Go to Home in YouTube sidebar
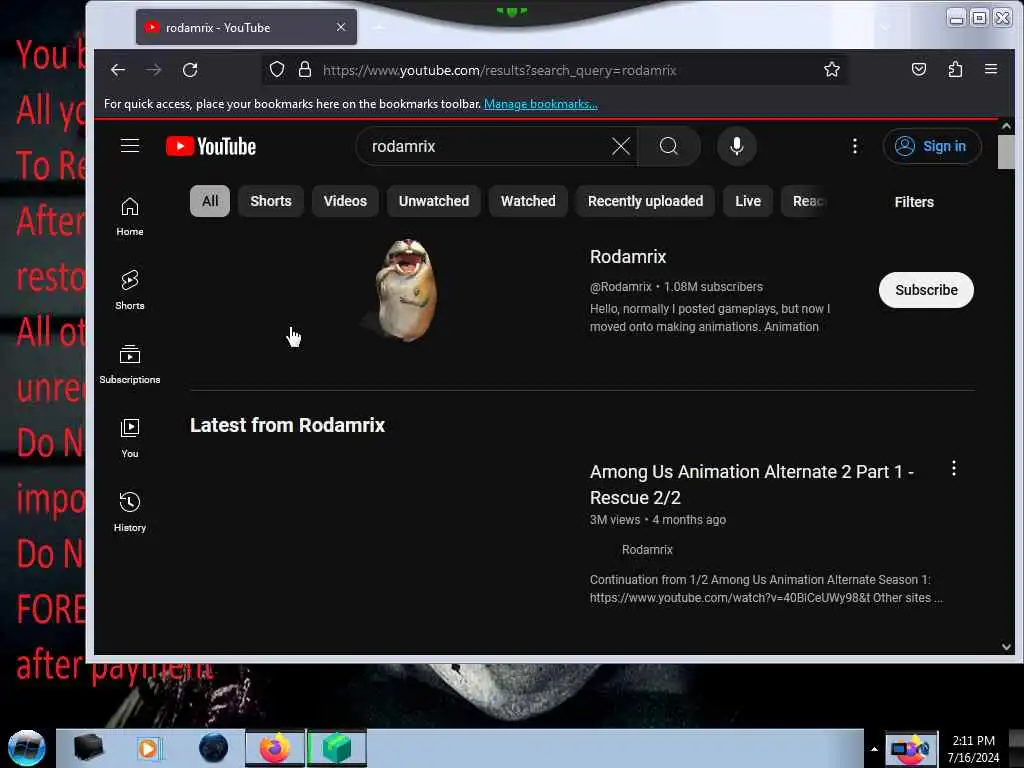 130,217
